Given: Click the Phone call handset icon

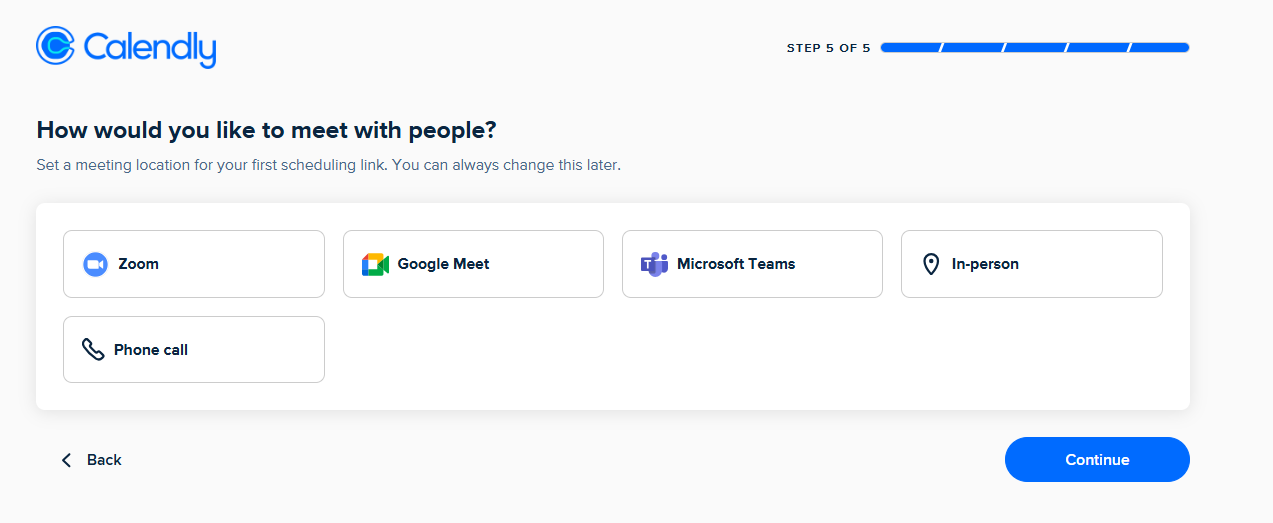Looking at the screenshot, I should point(93,349).
